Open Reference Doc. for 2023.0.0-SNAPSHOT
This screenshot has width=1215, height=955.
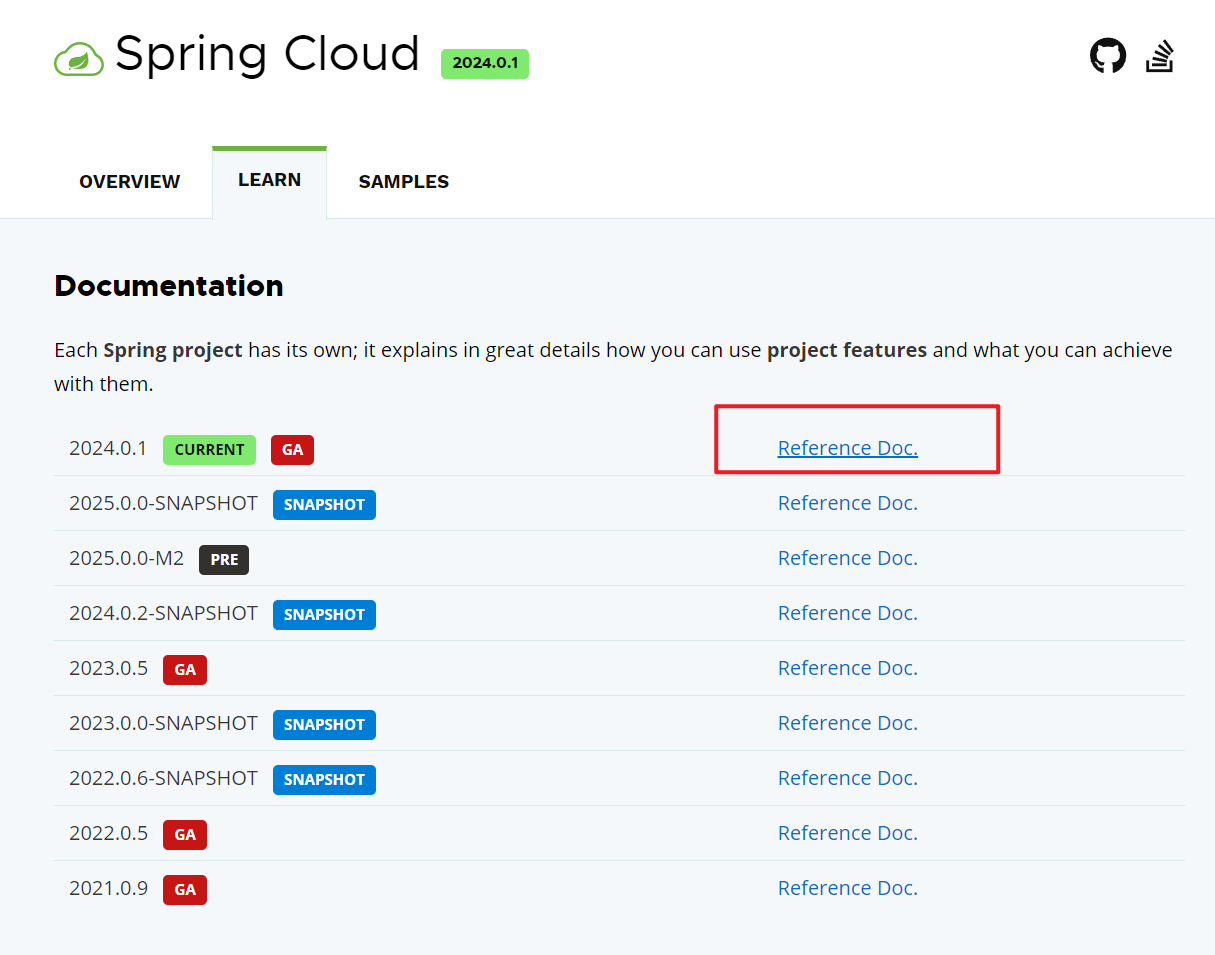[x=848, y=723]
